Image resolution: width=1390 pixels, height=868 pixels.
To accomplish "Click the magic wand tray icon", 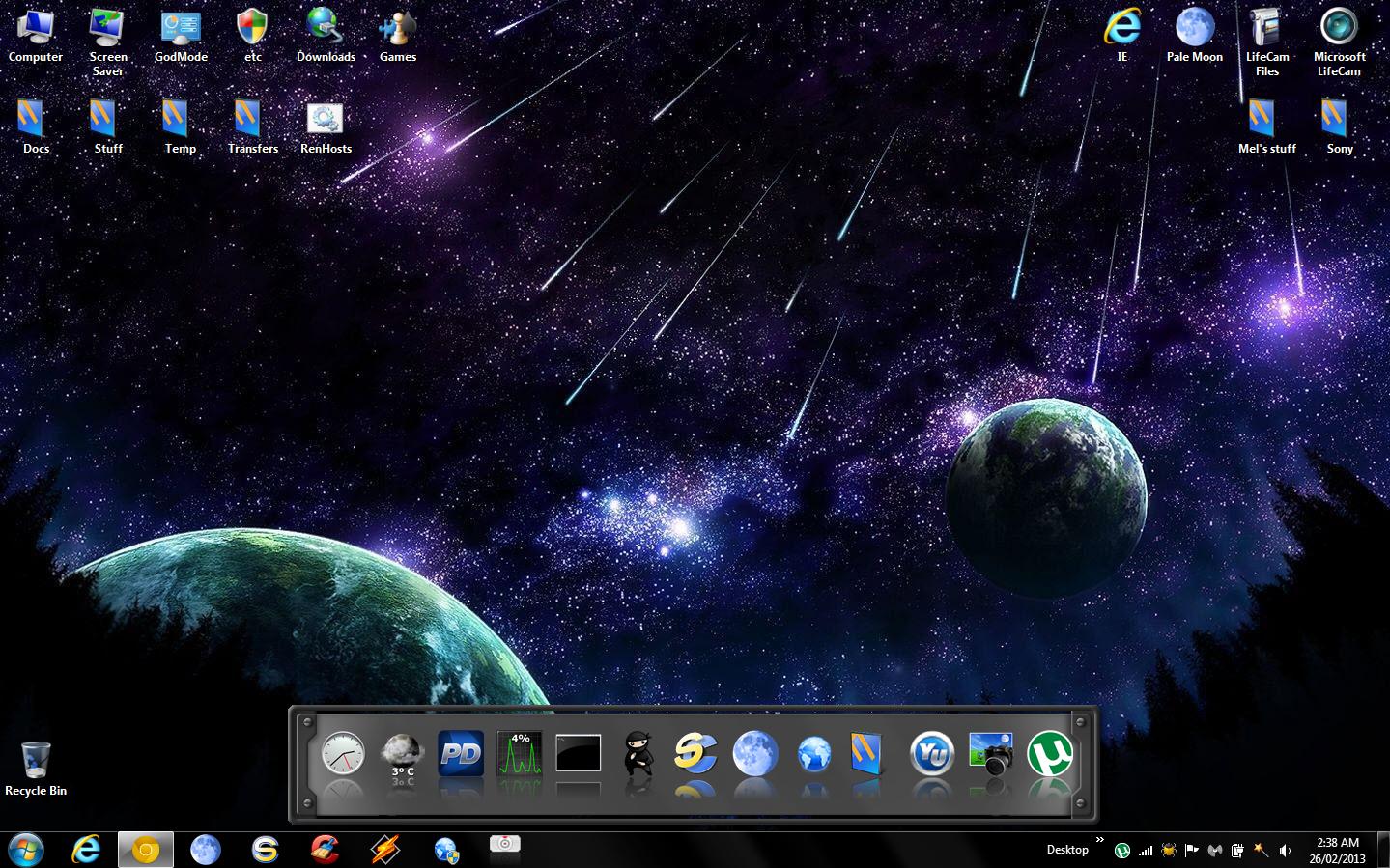I will pos(1261,851).
